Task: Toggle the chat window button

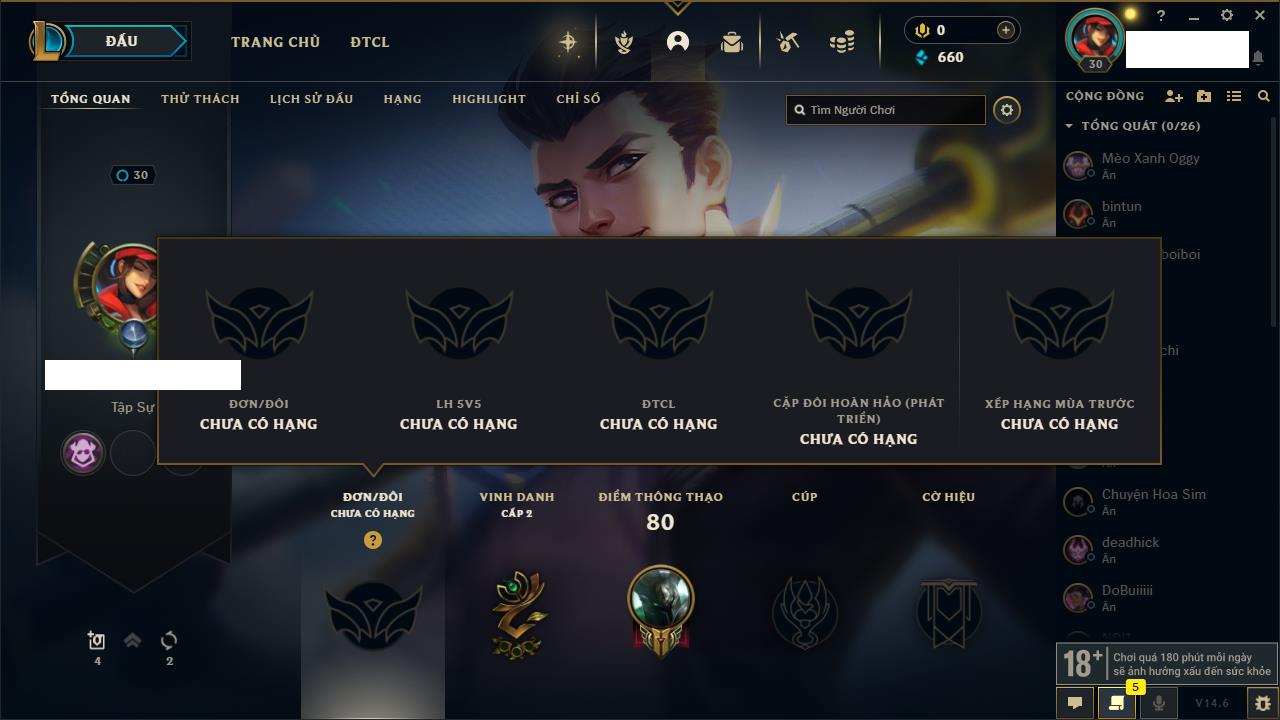Action: click(1075, 703)
